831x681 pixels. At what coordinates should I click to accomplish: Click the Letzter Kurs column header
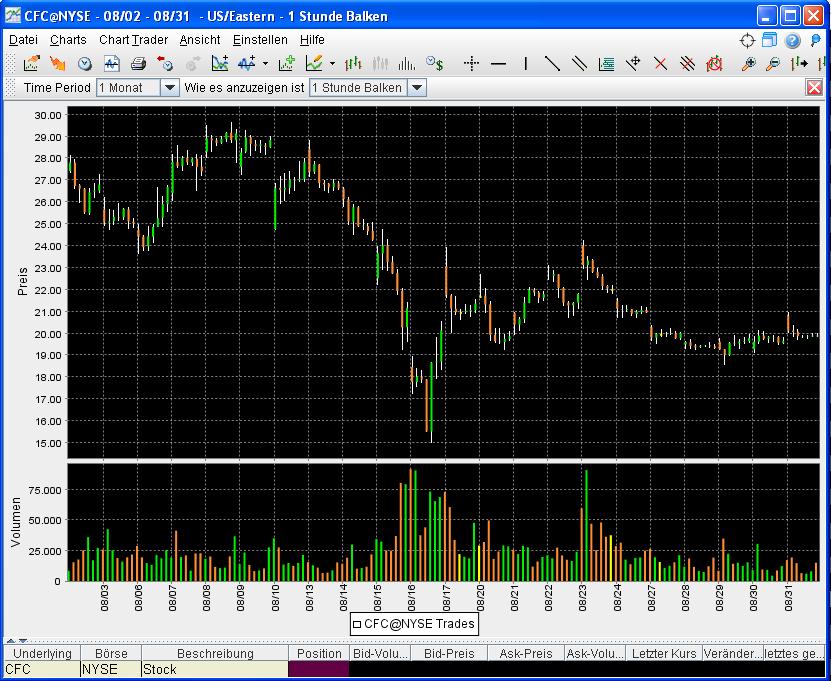(664, 653)
